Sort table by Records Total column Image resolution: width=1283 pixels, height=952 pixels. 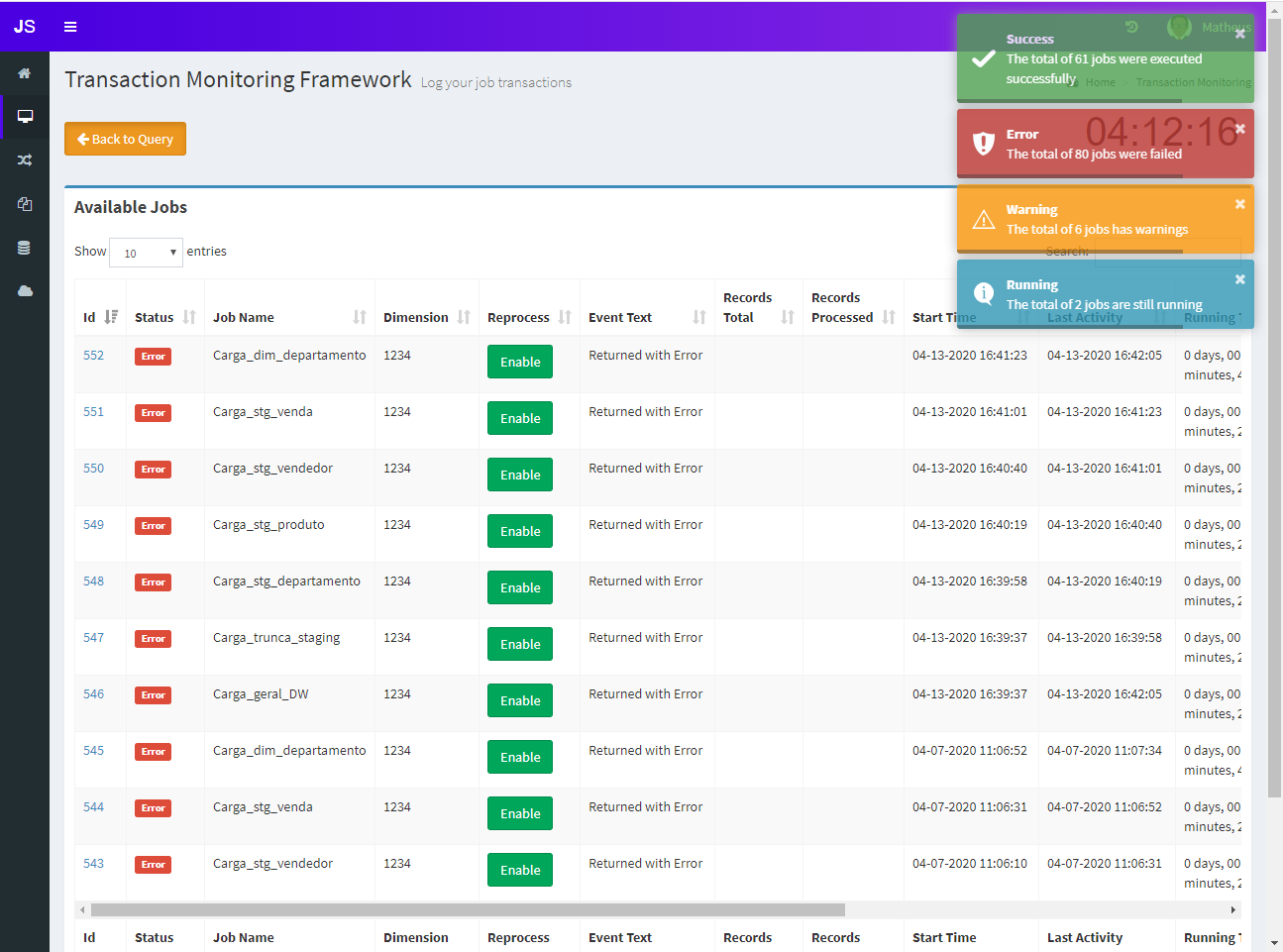click(759, 307)
